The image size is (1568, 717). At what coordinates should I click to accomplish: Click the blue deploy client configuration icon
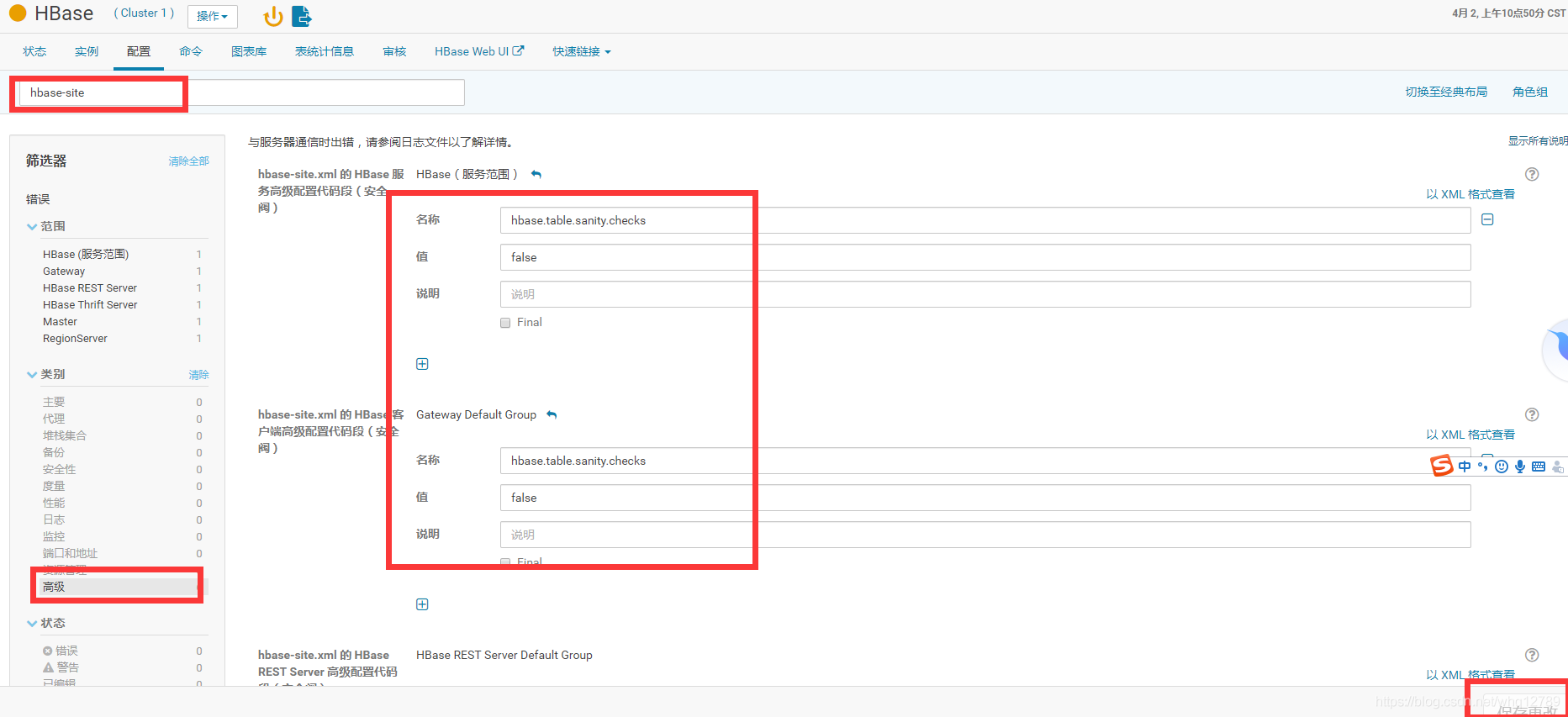coord(302,16)
